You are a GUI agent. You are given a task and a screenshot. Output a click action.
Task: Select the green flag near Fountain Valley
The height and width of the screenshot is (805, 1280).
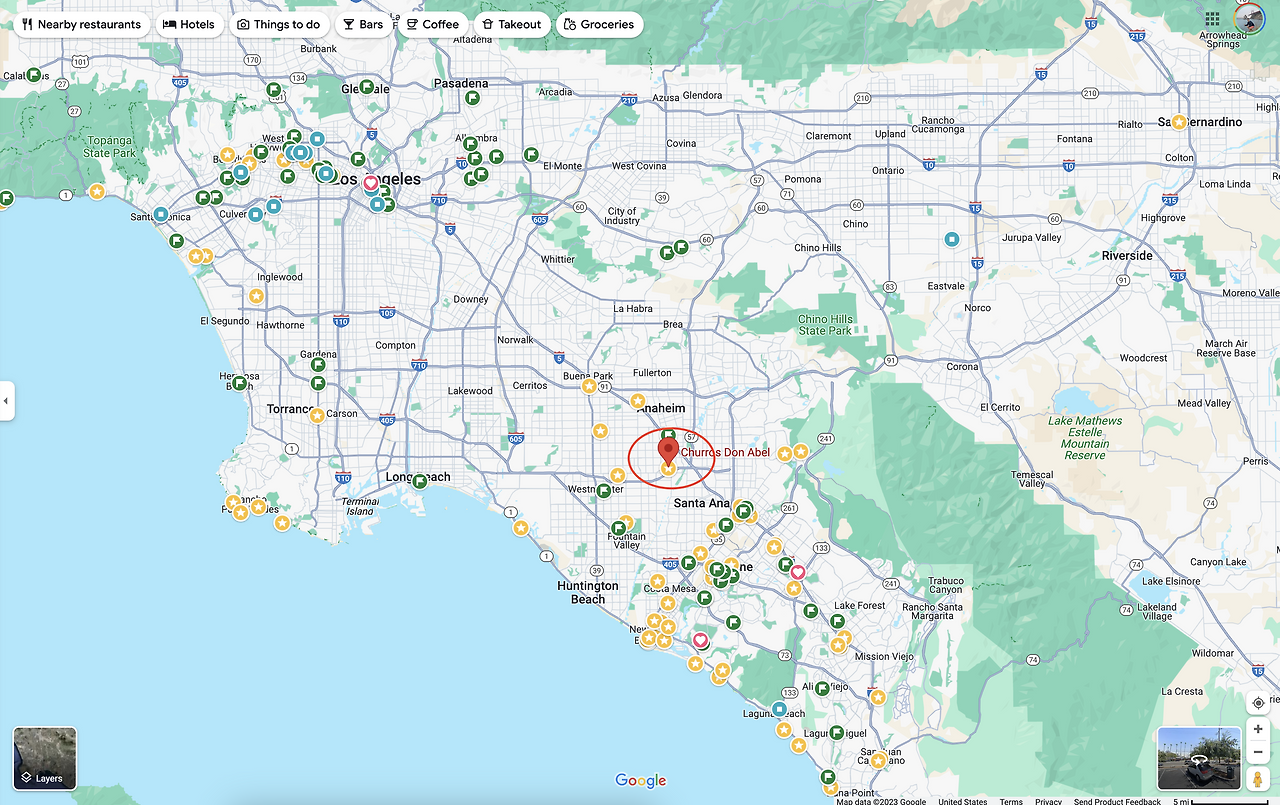point(620,527)
